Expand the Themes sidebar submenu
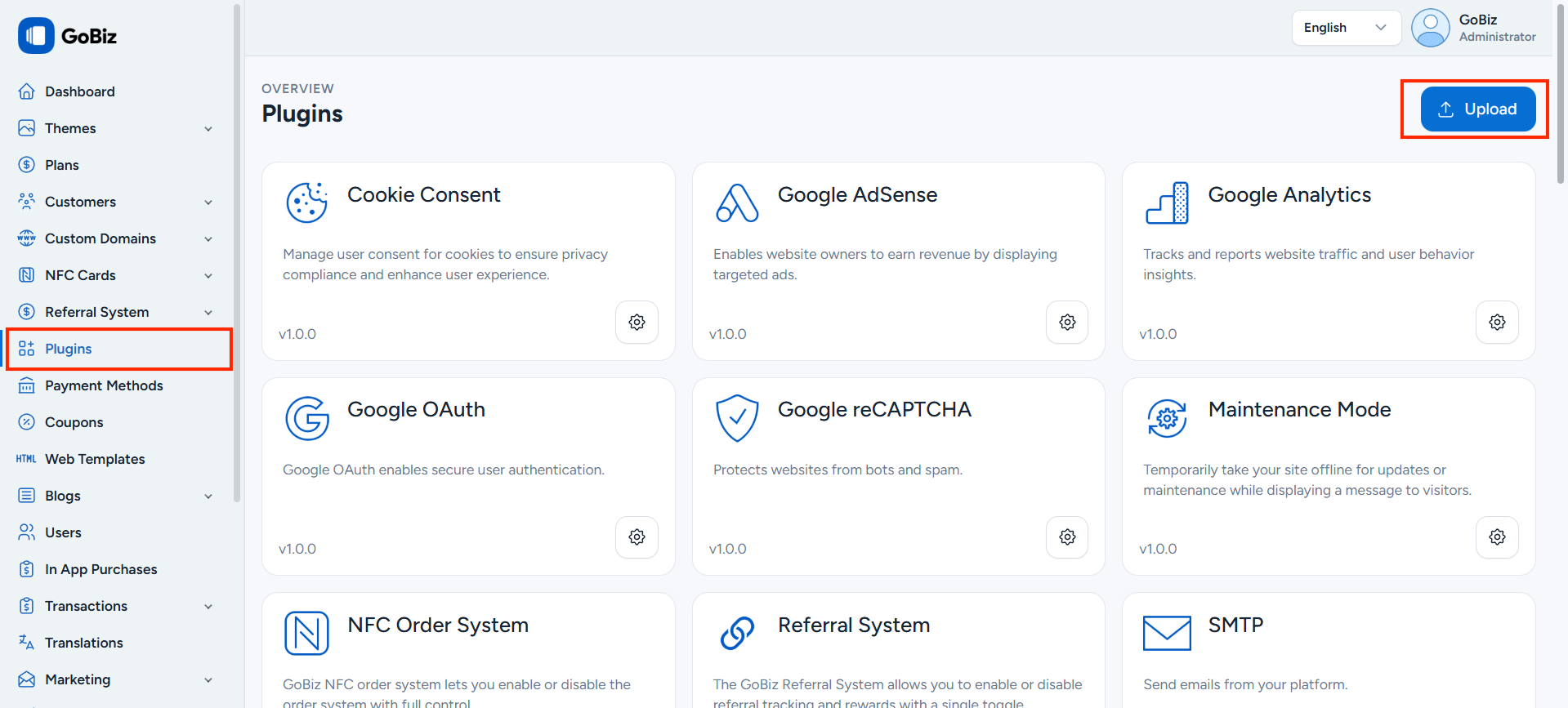Screen dimensions: 1568x708 tap(208, 129)
